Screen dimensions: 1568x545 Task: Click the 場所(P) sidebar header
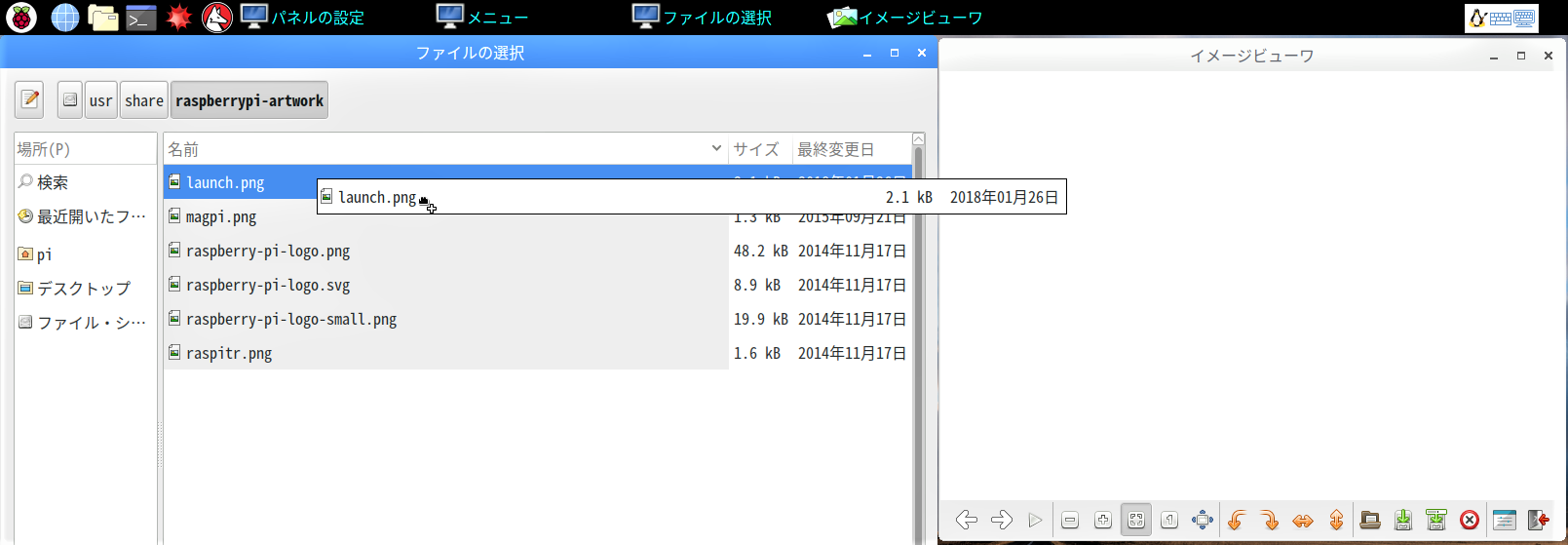(86, 149)
